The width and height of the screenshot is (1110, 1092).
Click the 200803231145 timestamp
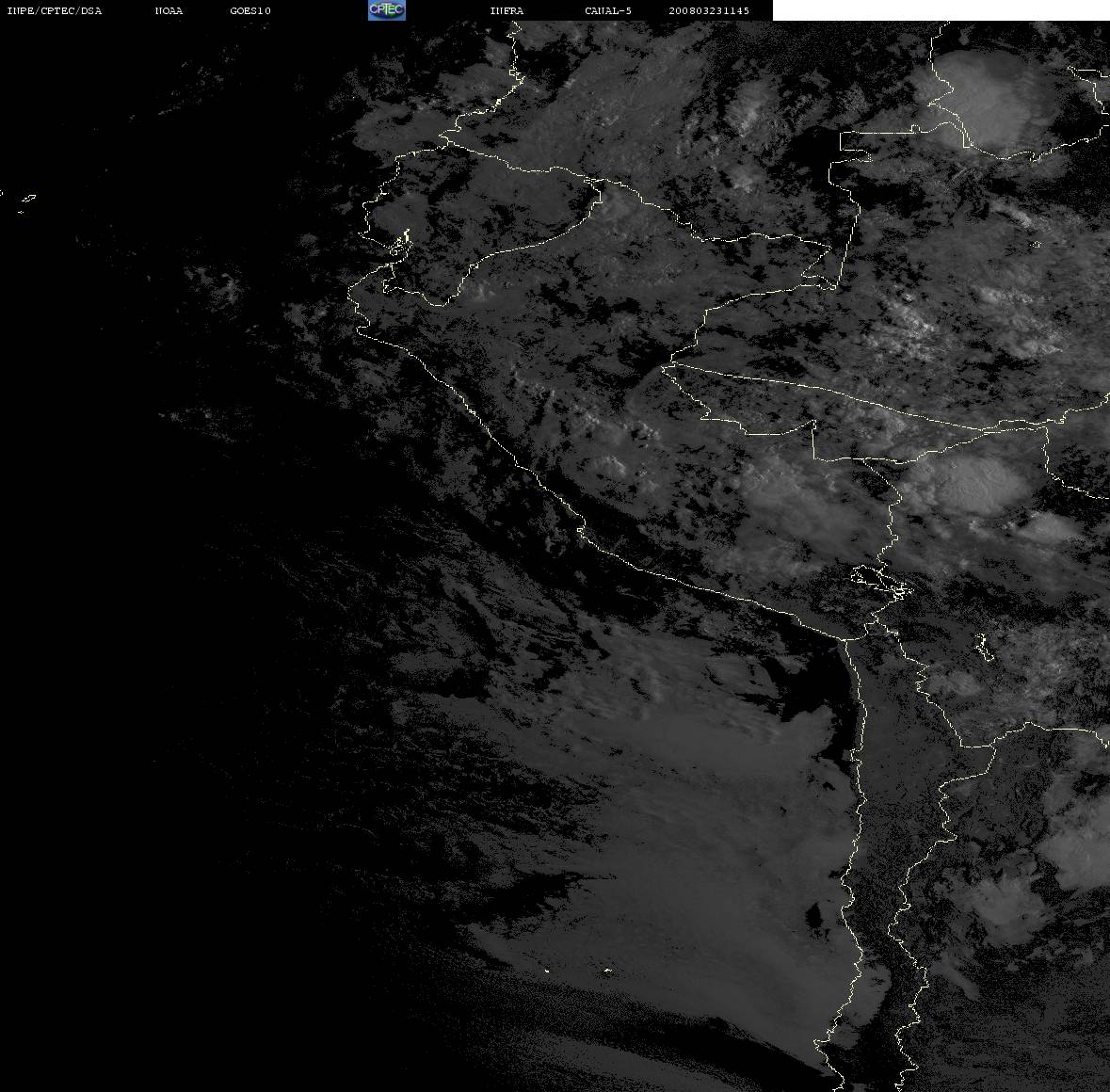pyautogui.click(x=709, y=10)
